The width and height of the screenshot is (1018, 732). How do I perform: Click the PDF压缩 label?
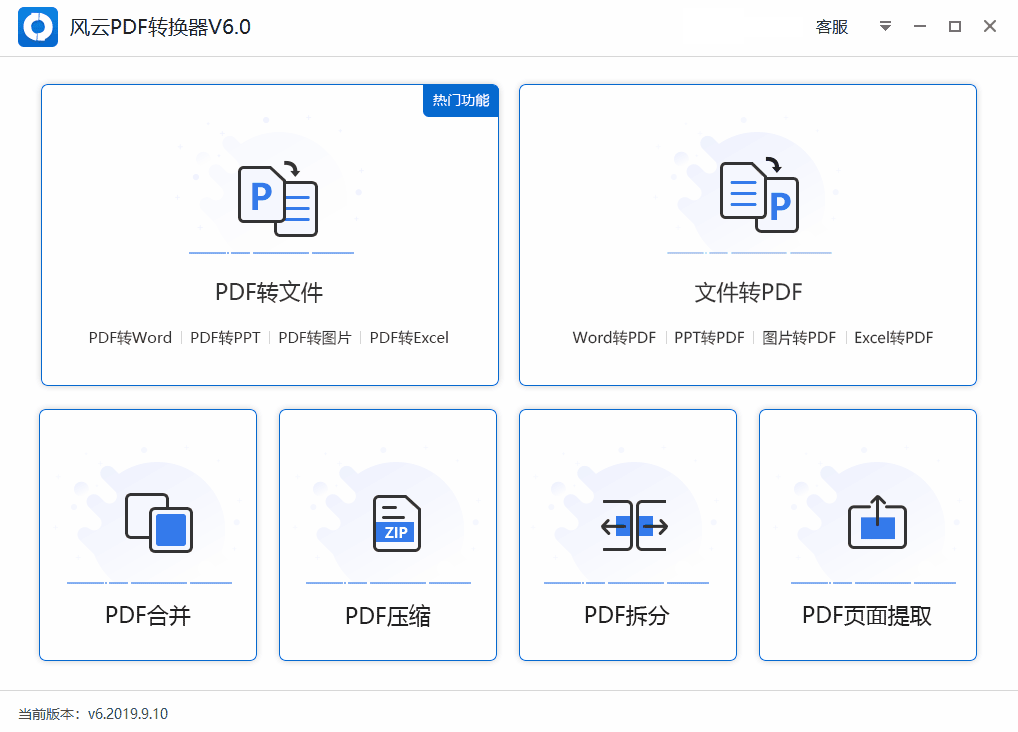pos(388,616)
